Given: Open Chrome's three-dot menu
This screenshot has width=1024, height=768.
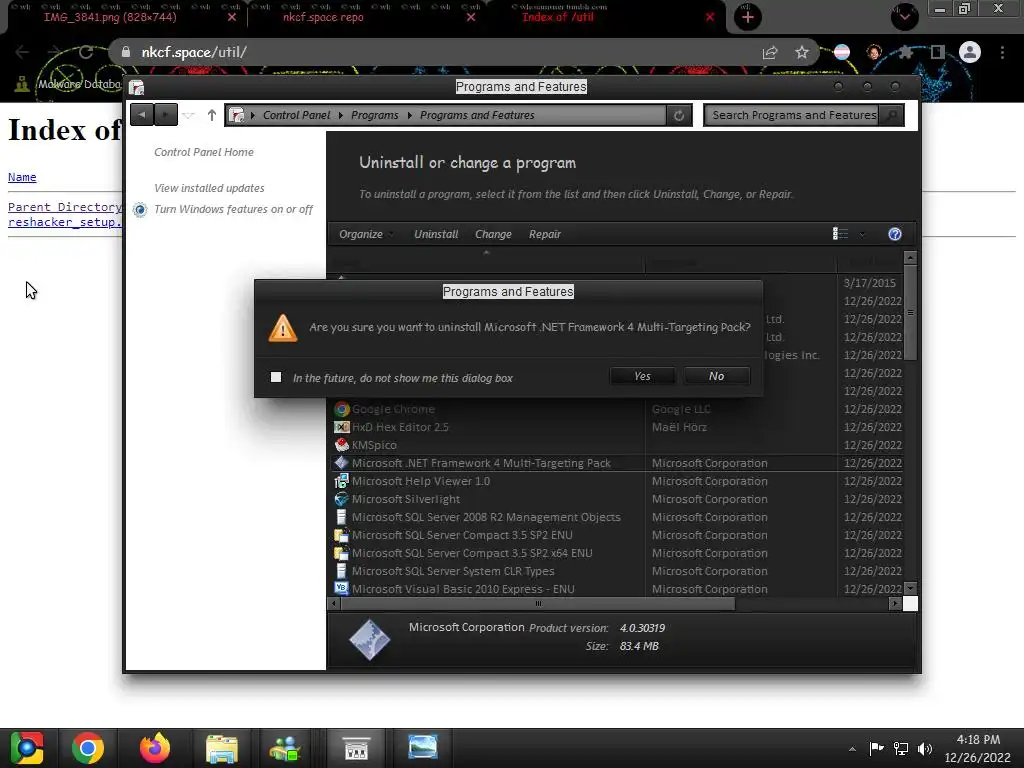Looking at the screenshot, I should tap(1002, 52).
